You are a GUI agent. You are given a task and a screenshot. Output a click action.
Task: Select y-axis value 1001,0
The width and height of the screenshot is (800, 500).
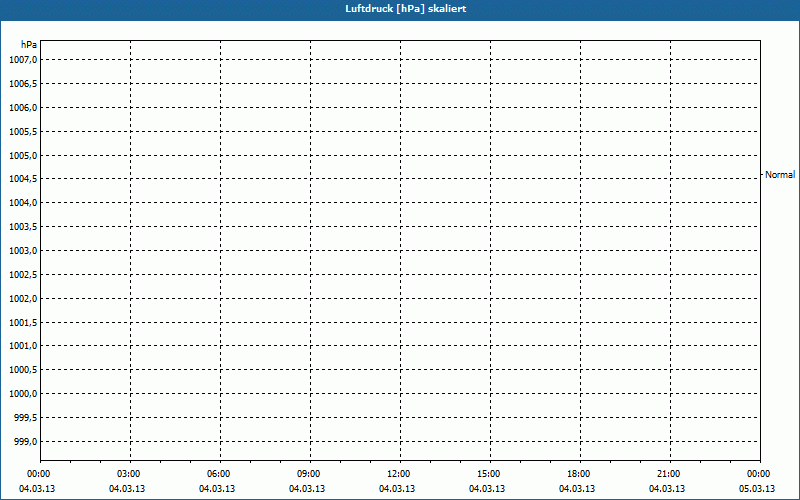pos(23,346)
